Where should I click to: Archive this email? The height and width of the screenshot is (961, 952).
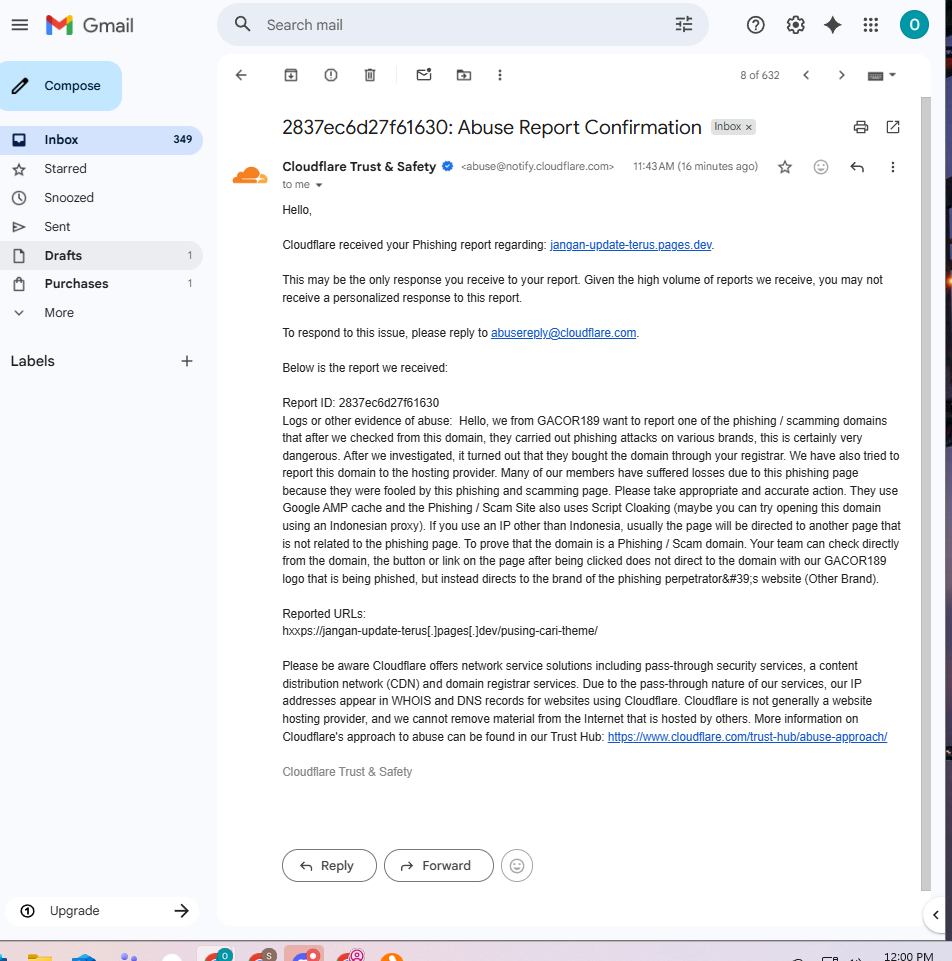pyautogui.click(x=291, y=75)
